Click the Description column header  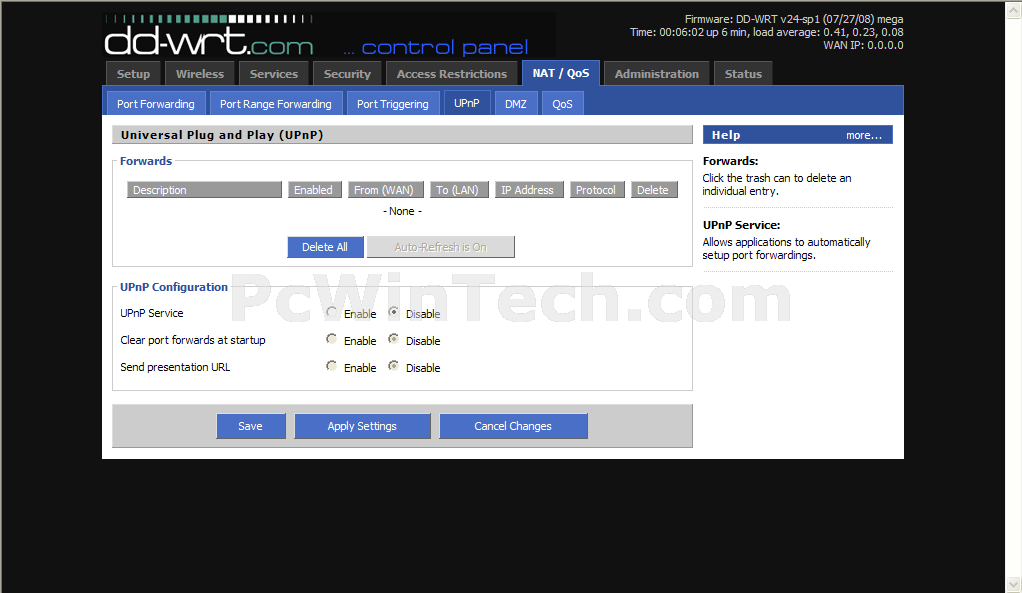[204, 190]
